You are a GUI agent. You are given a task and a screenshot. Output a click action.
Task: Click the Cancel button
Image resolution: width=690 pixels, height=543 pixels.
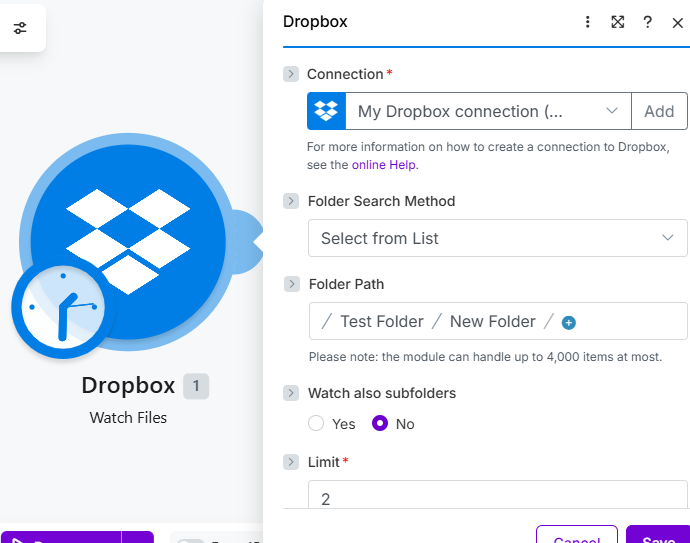pos(577,535)
